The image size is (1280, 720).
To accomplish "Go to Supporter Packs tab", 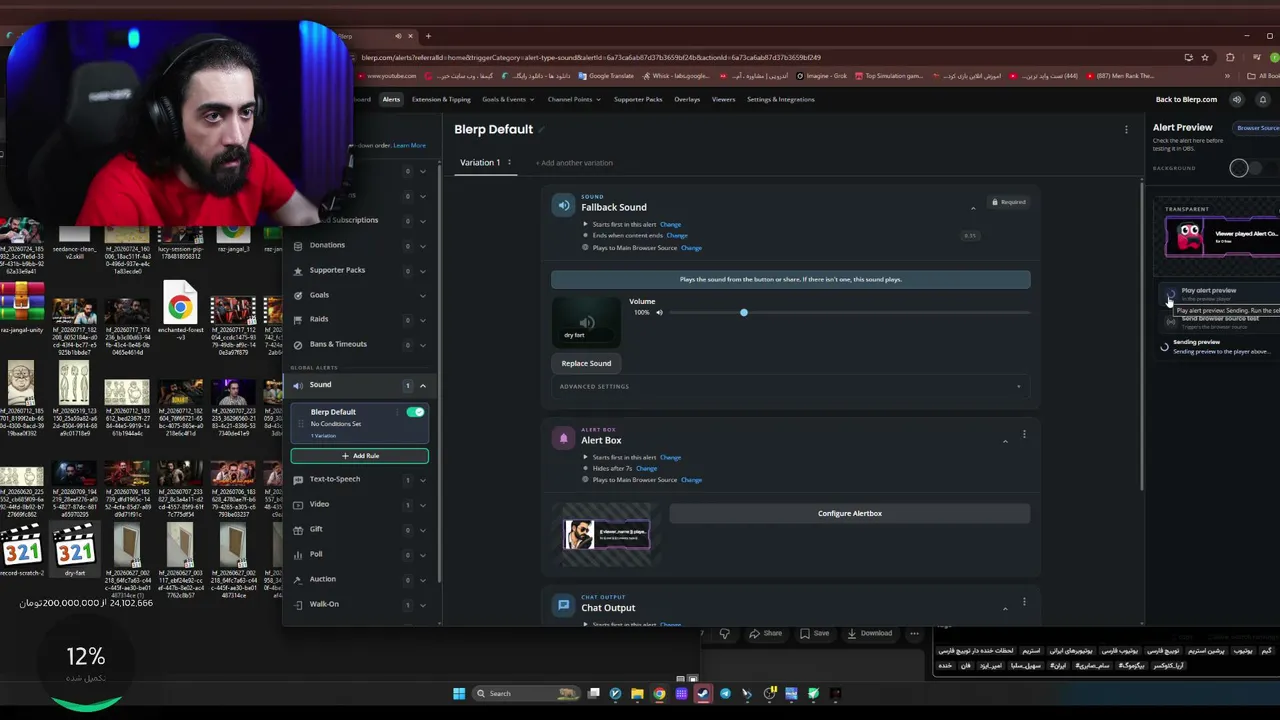I will [638, 99].
